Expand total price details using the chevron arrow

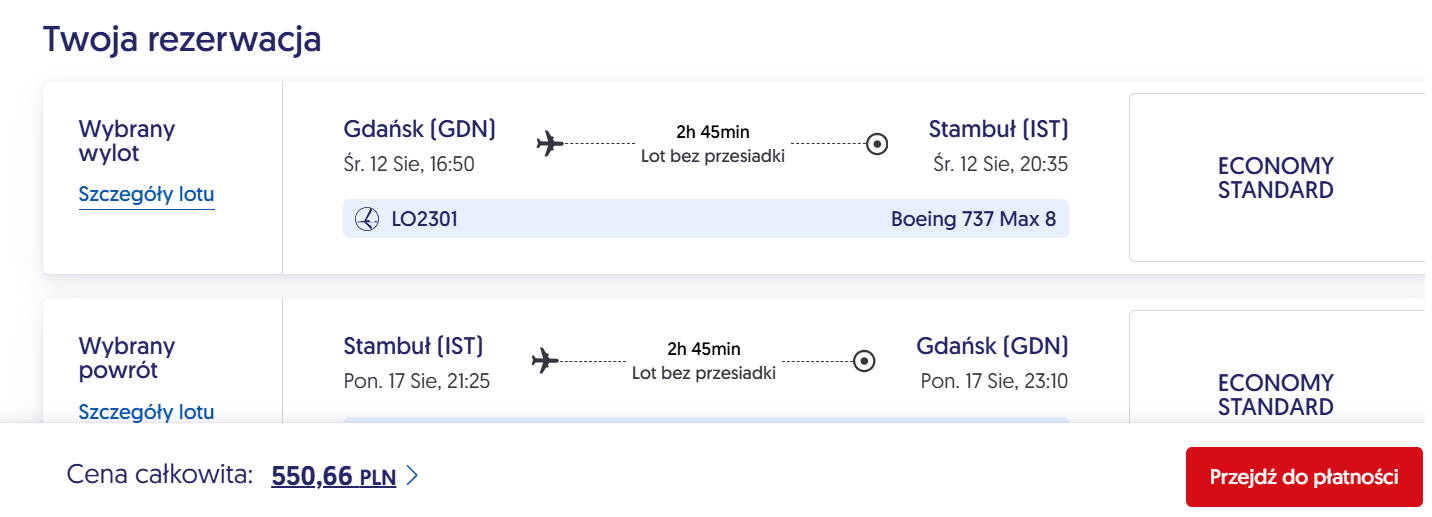(411, 477)
